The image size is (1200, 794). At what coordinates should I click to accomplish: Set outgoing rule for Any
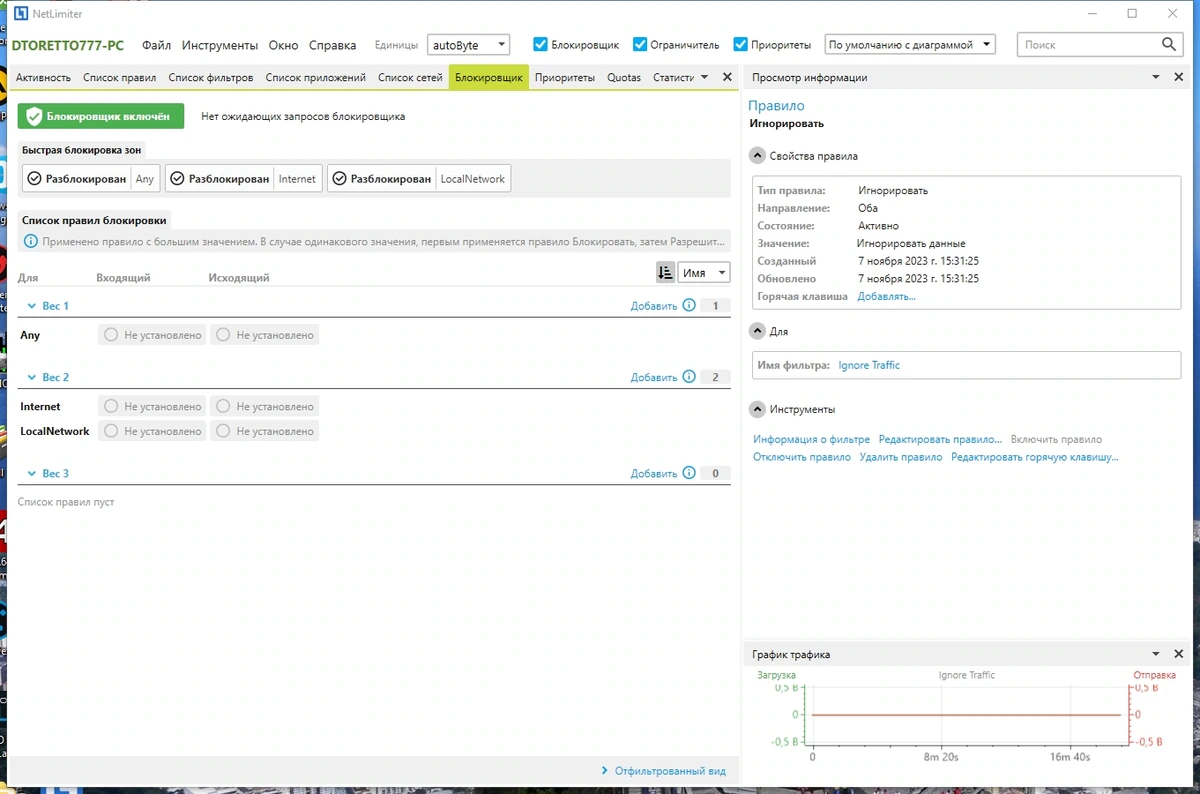tap(264, 335)
